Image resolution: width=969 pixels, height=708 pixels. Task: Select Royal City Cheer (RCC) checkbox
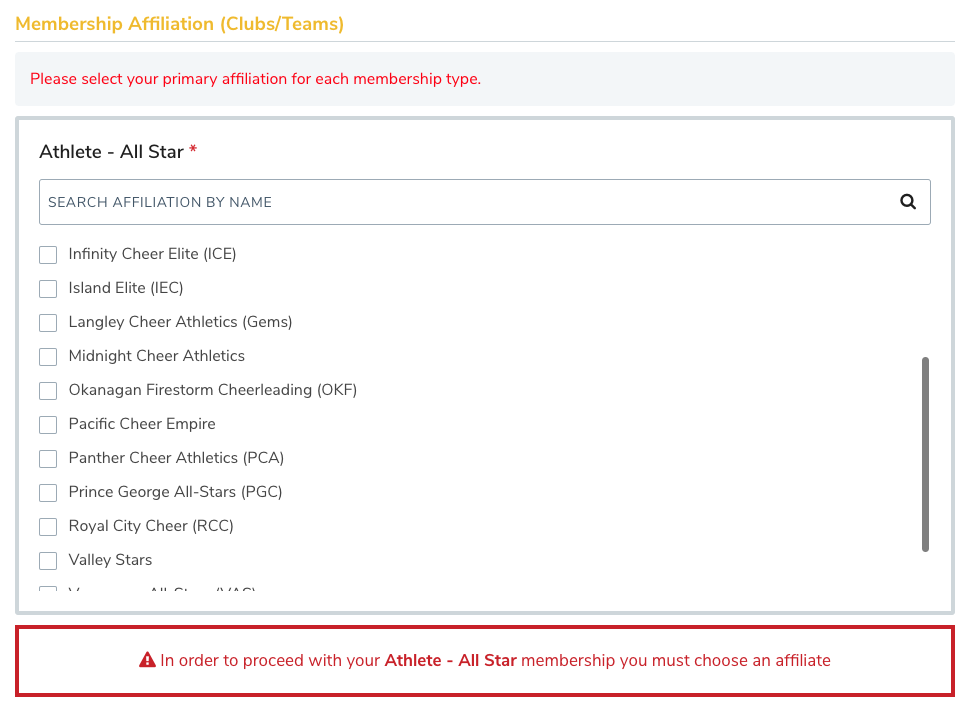coord(48,526)
